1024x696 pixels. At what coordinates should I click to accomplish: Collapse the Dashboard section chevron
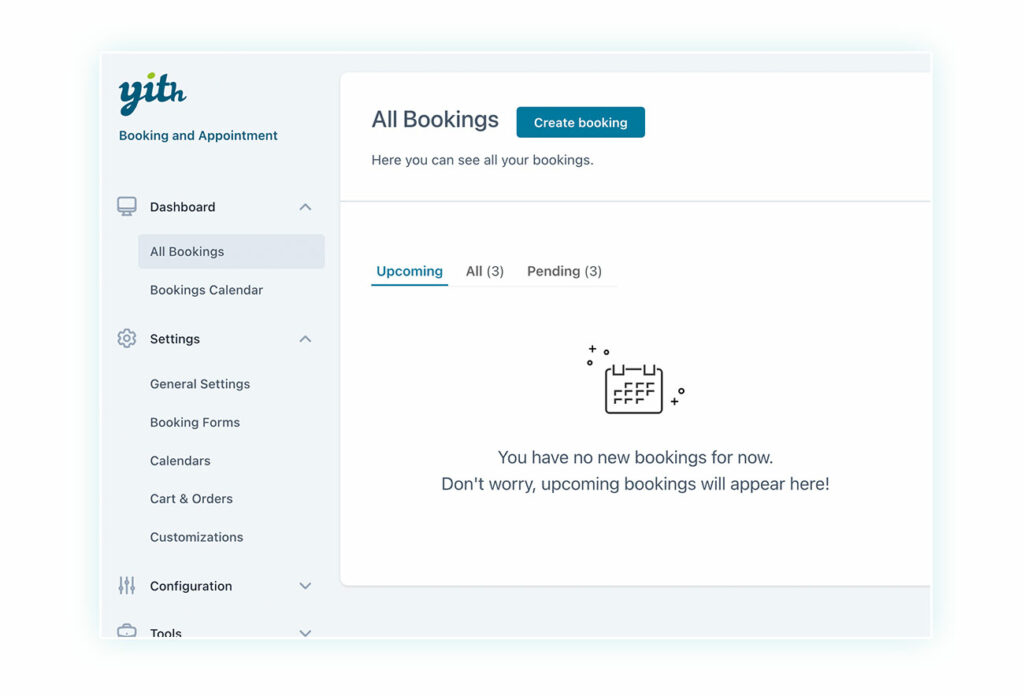305,207
